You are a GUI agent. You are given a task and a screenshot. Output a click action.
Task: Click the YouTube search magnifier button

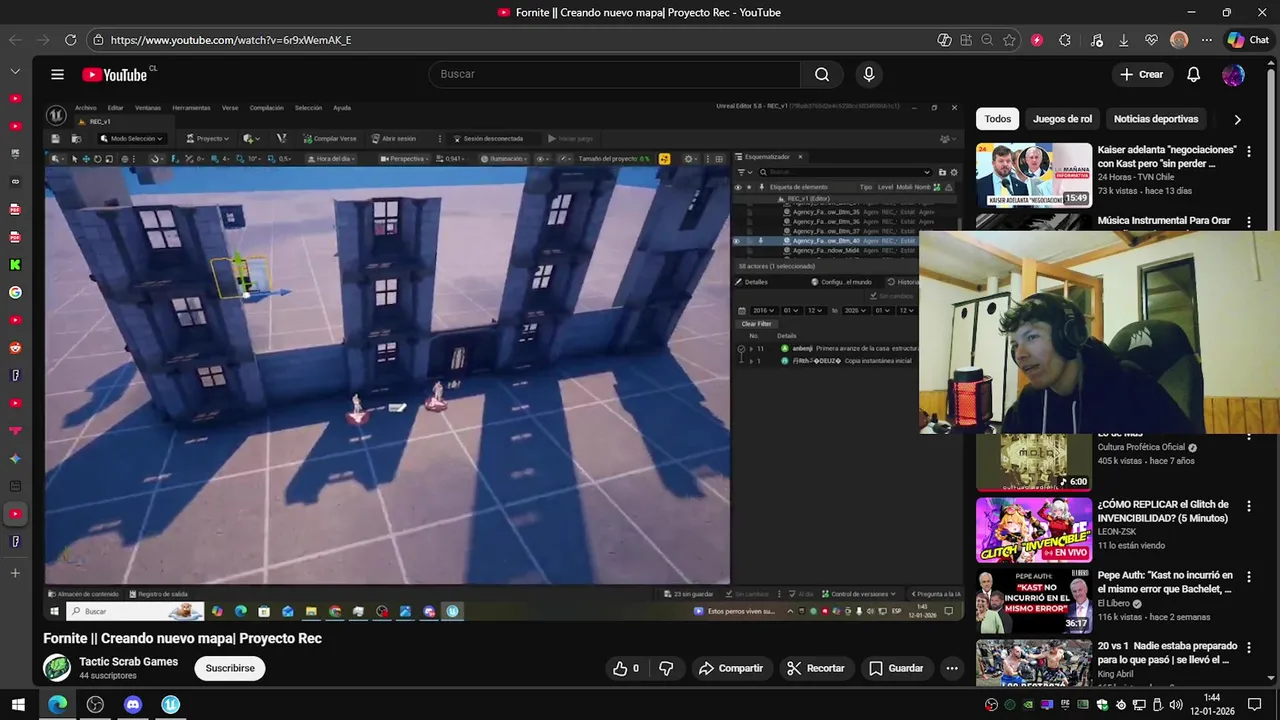point(822,74)
